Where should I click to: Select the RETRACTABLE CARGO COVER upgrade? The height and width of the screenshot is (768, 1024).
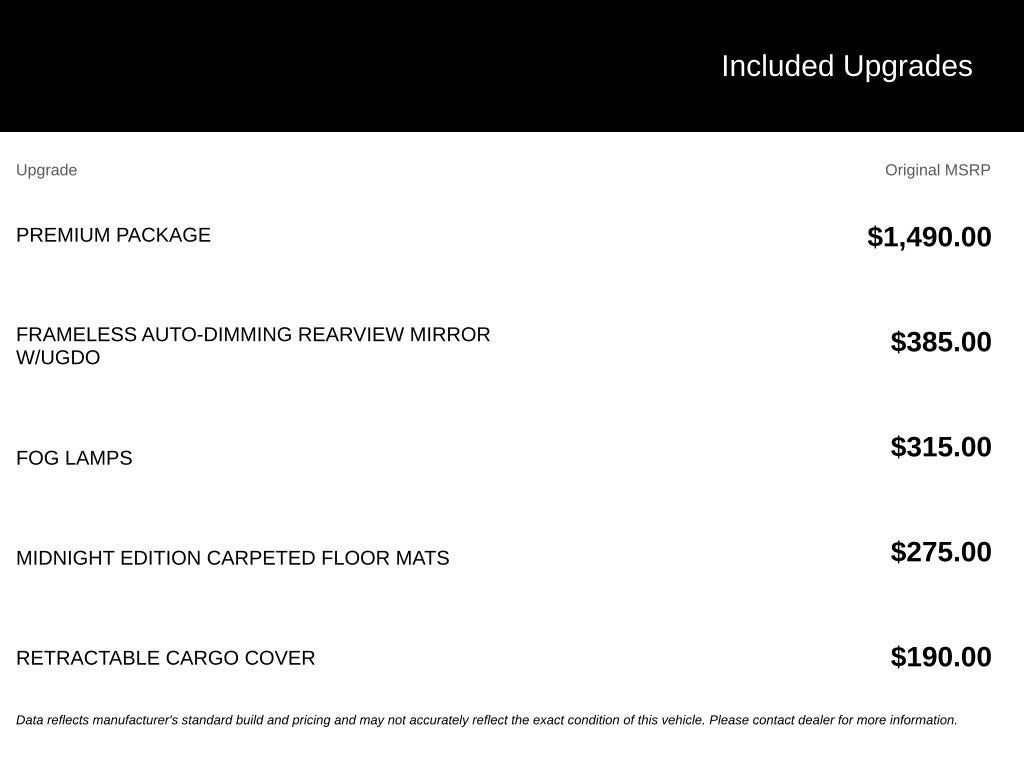pyautogui.click(x=166, y=658)
